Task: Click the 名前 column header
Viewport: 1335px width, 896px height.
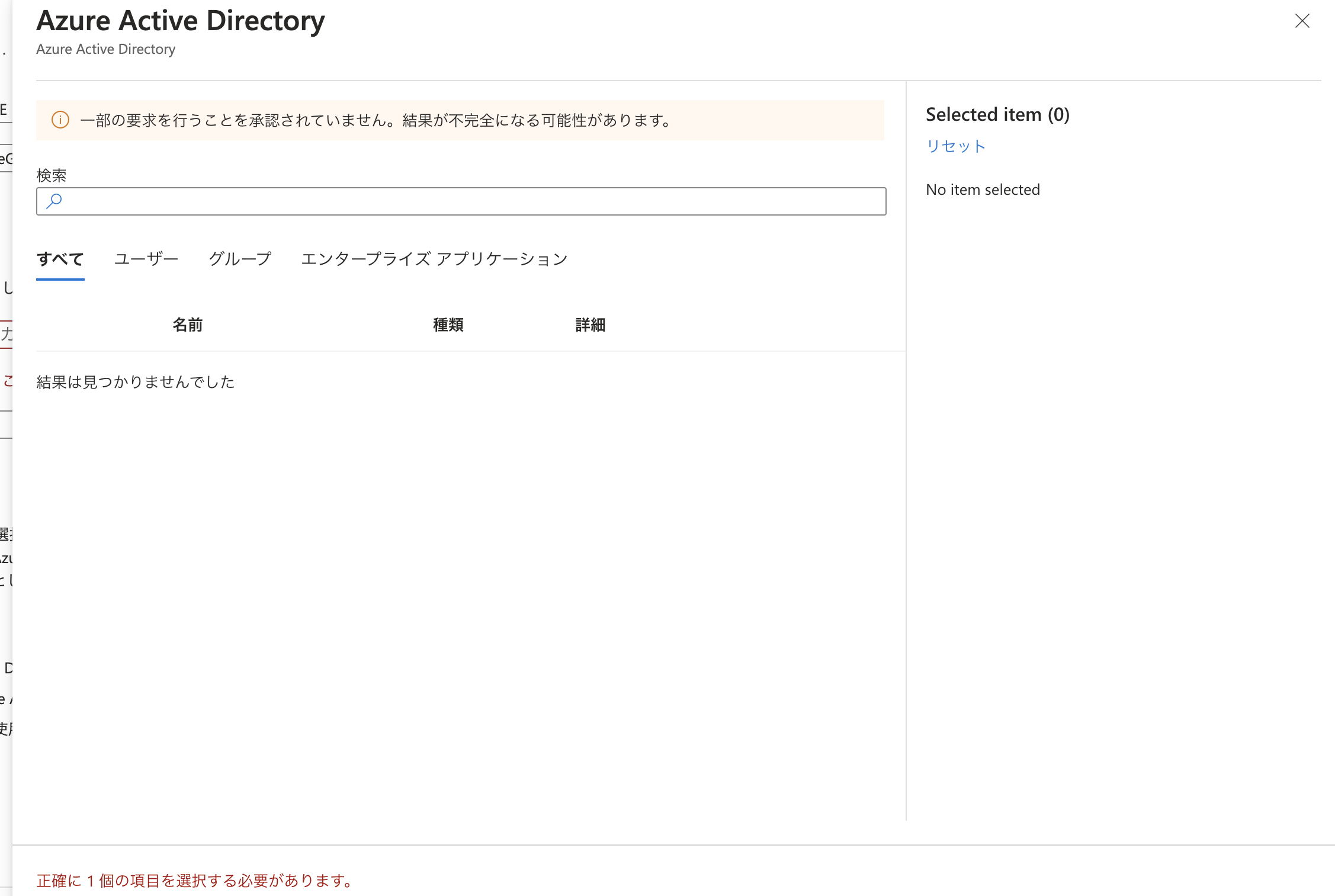Action: click(x=188, y=325)
